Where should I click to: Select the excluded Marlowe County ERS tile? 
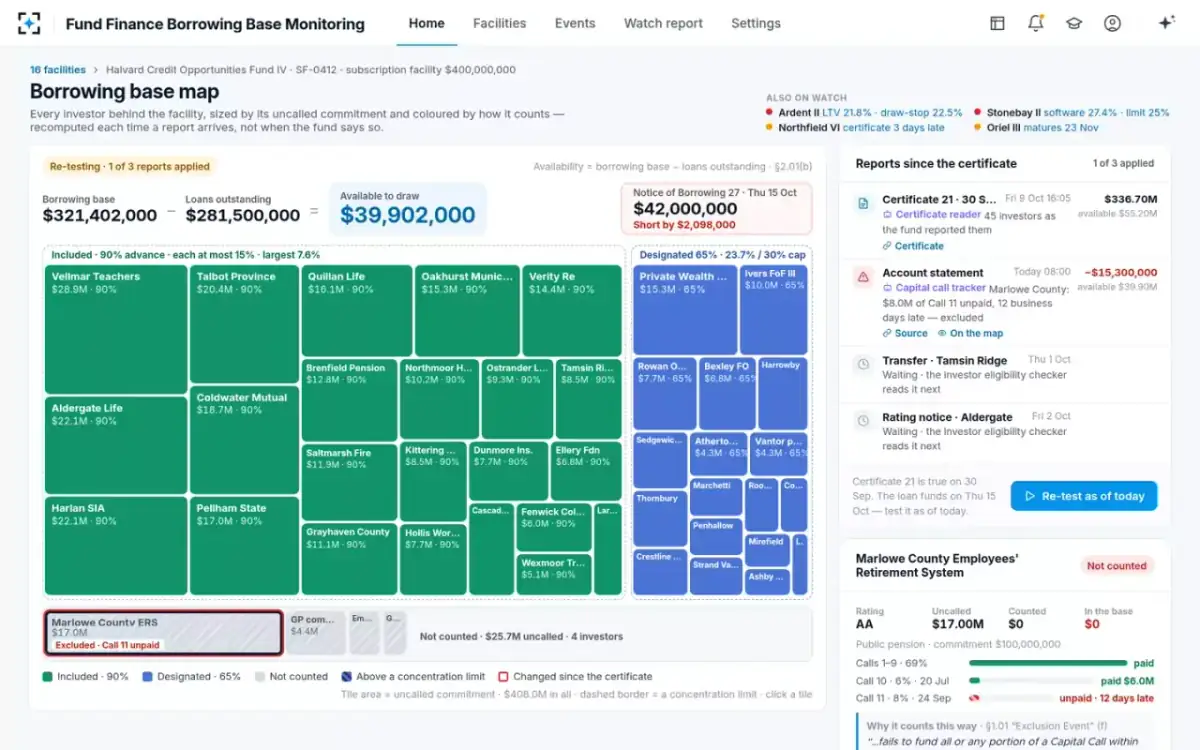tap(164, 632)
